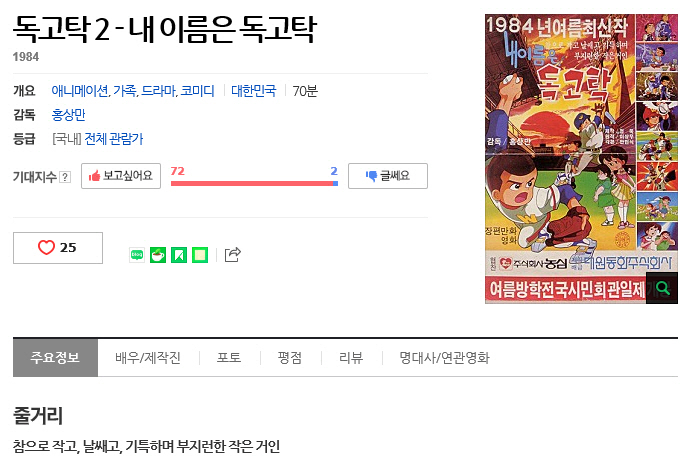
Task: Share to Naver Blog icon
Action: click(137, 255)
